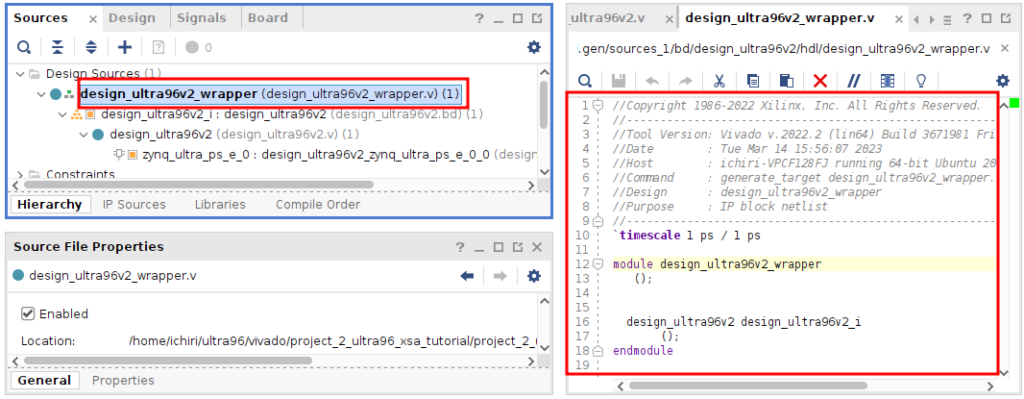Toggle the fold marker at endmodule line 18
The width and height of the screenshot is (1024, 399).
coord(598,351)
